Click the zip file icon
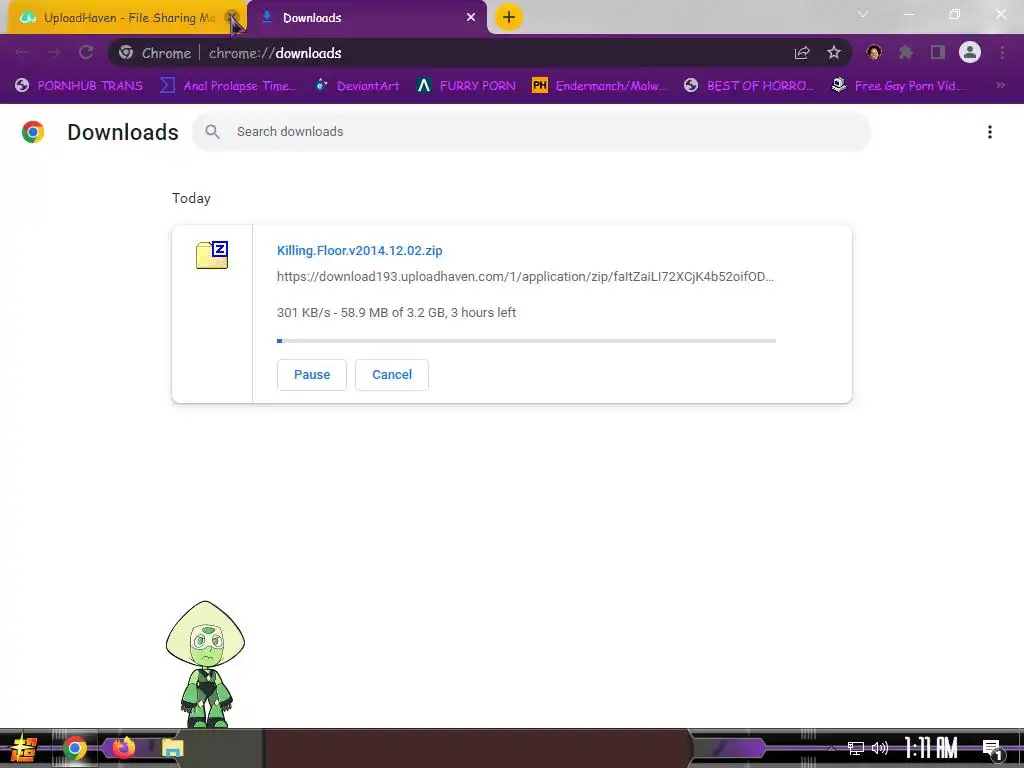The height and width of the screenshot is (768, 1024). (212, 255)
